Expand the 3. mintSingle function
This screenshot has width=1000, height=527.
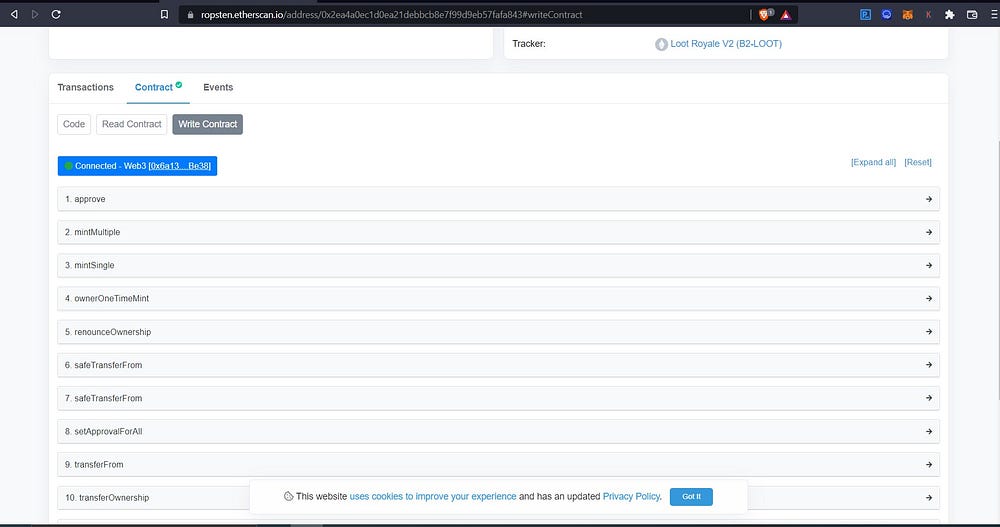coord(498,265)
